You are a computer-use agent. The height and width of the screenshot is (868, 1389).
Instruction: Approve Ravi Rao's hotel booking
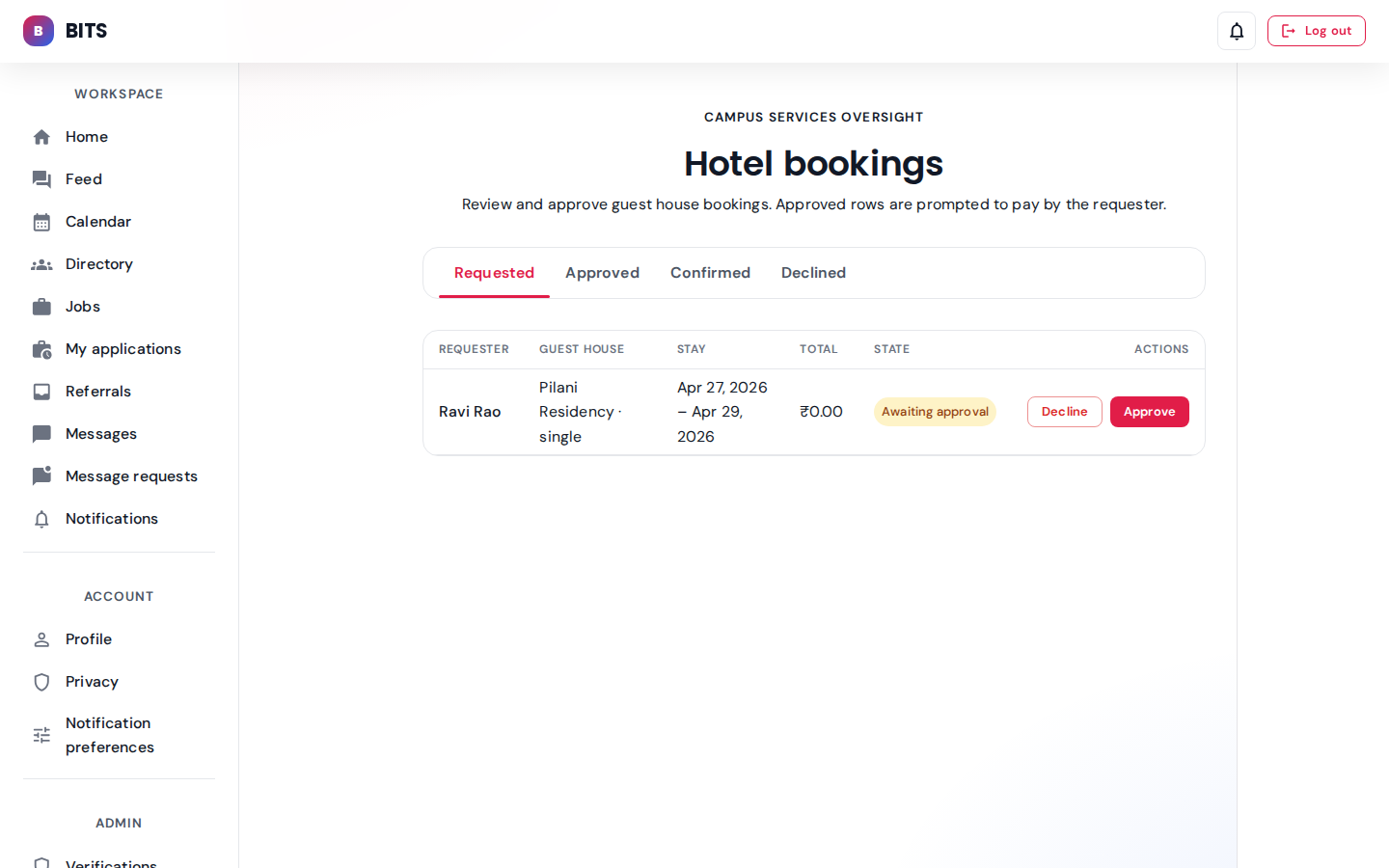pos(1149,412)
